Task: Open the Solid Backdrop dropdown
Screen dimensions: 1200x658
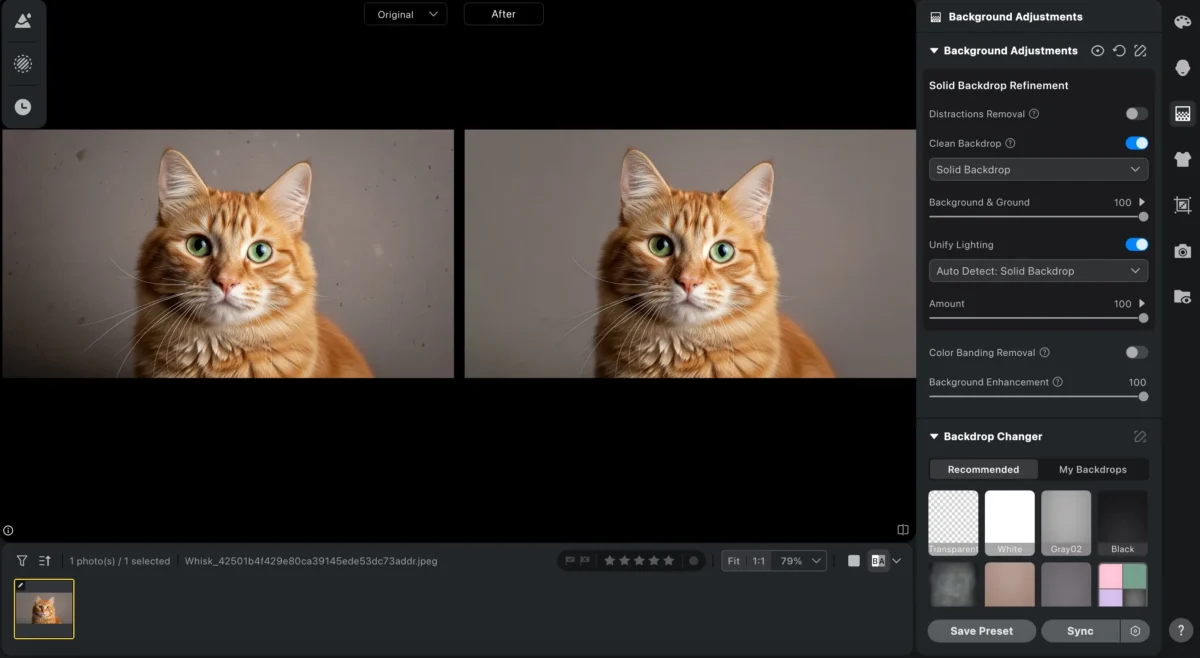Action: [x=1037, y=169]
